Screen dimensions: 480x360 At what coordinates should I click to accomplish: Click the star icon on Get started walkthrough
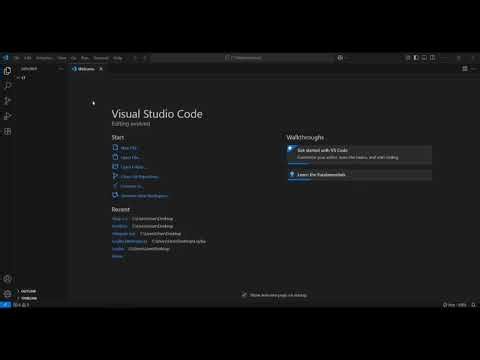pyautogui.click(x=291, y=149)
